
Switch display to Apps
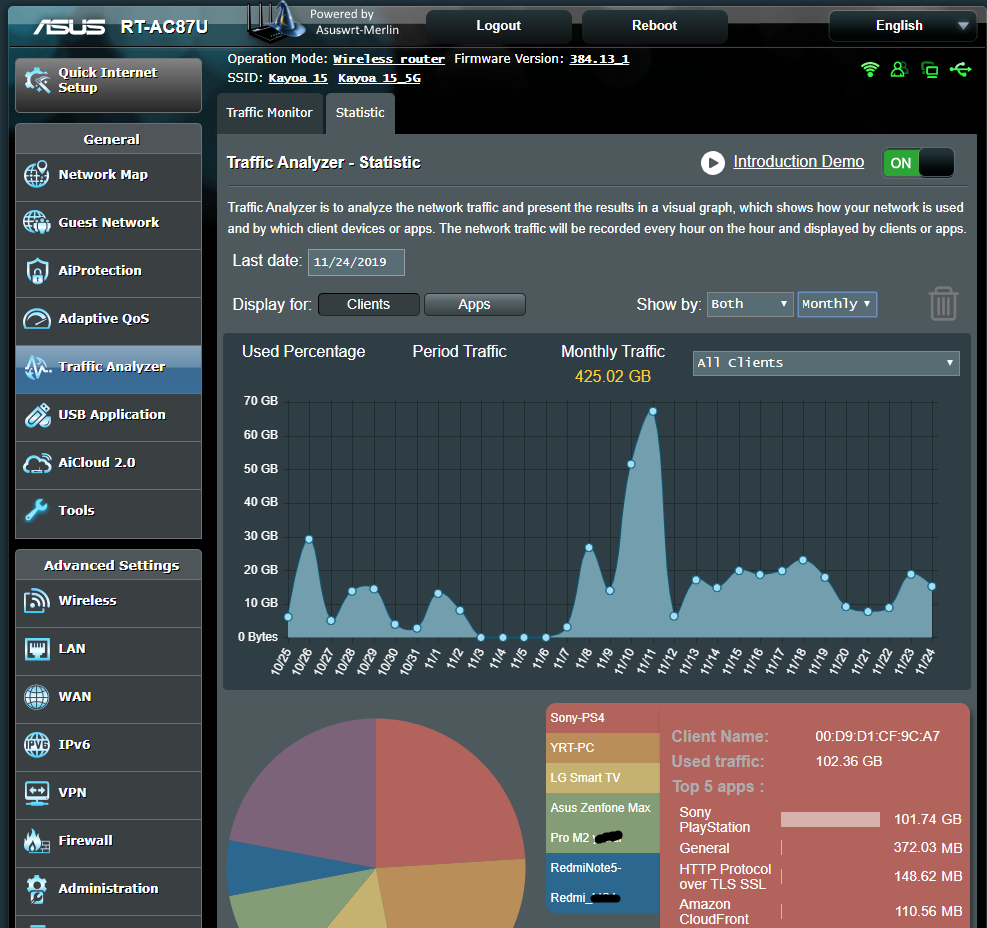click(474, 304)
